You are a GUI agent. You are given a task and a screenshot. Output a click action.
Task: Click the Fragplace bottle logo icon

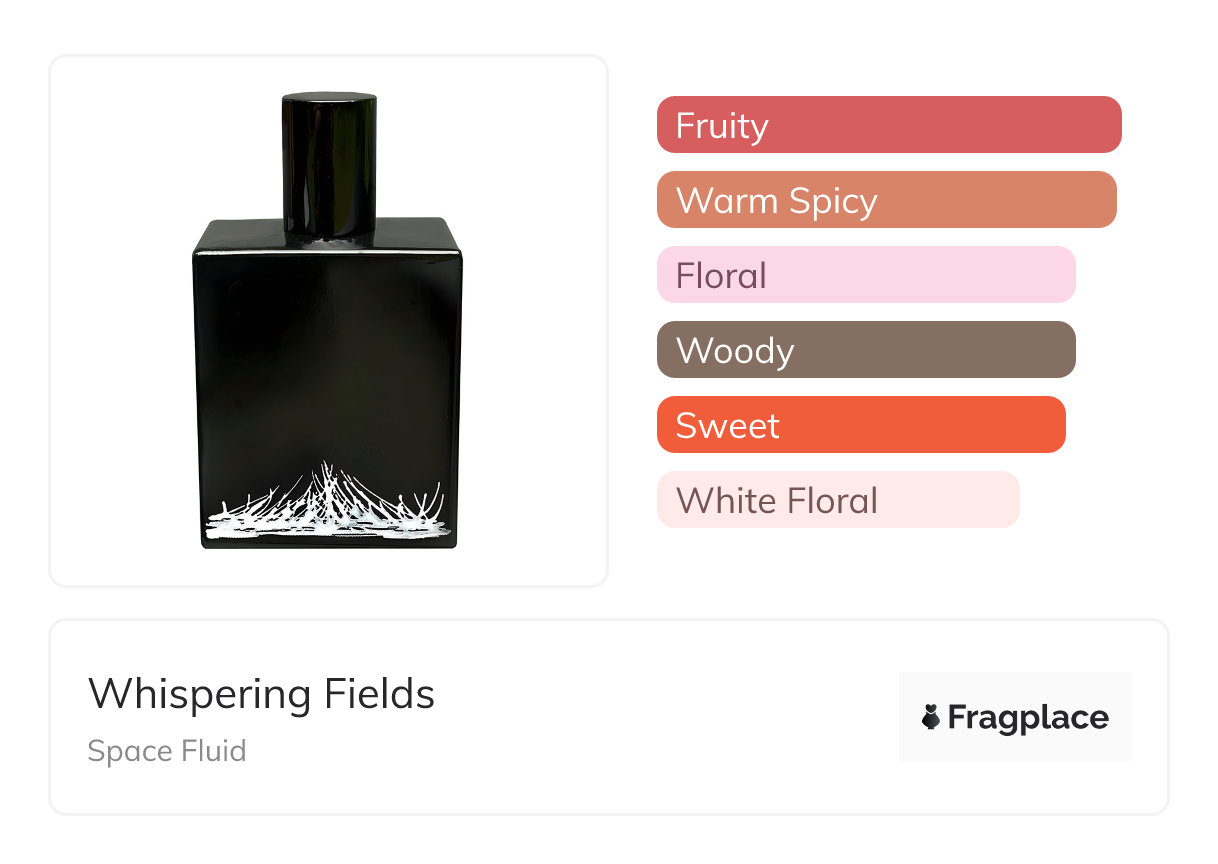(x=931, y=717)
